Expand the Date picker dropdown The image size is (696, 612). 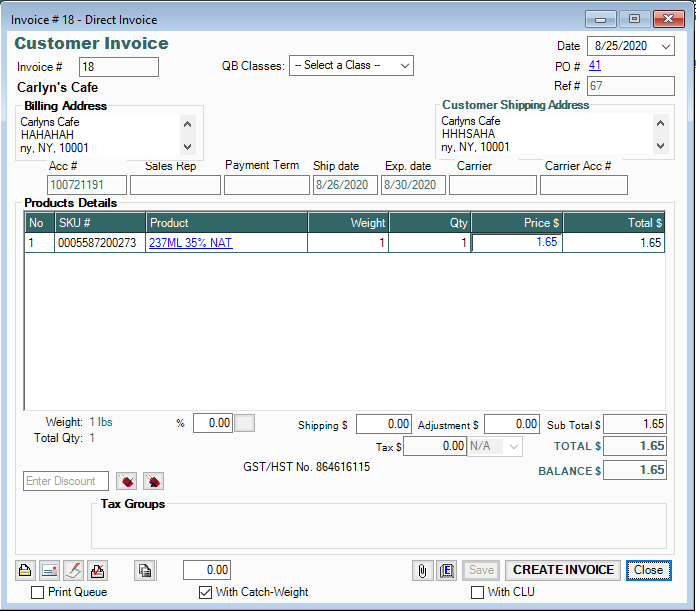666,46
